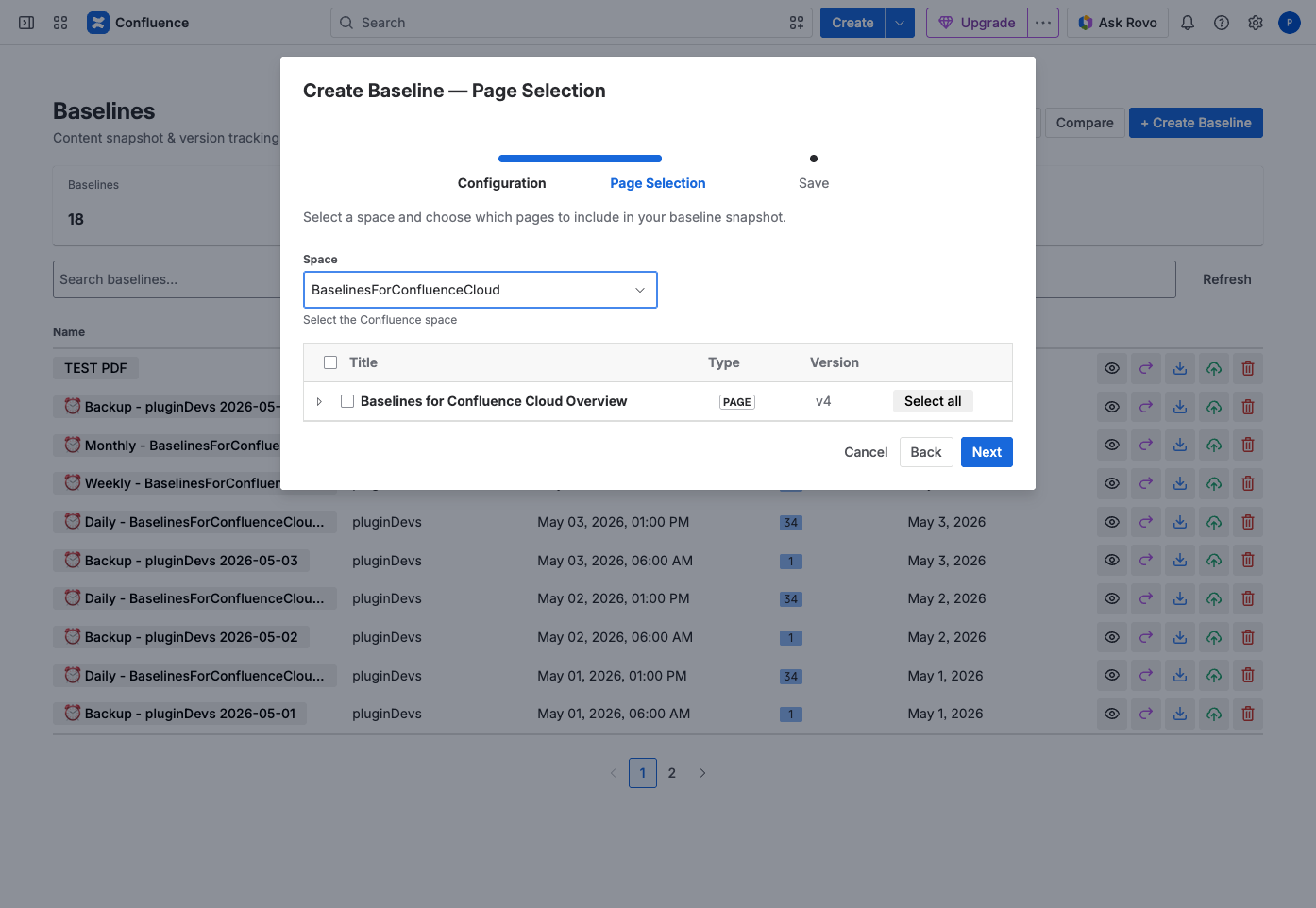Delete the TEST PDF baseline
1316x908 pixels.
(x=1248, y=368)
